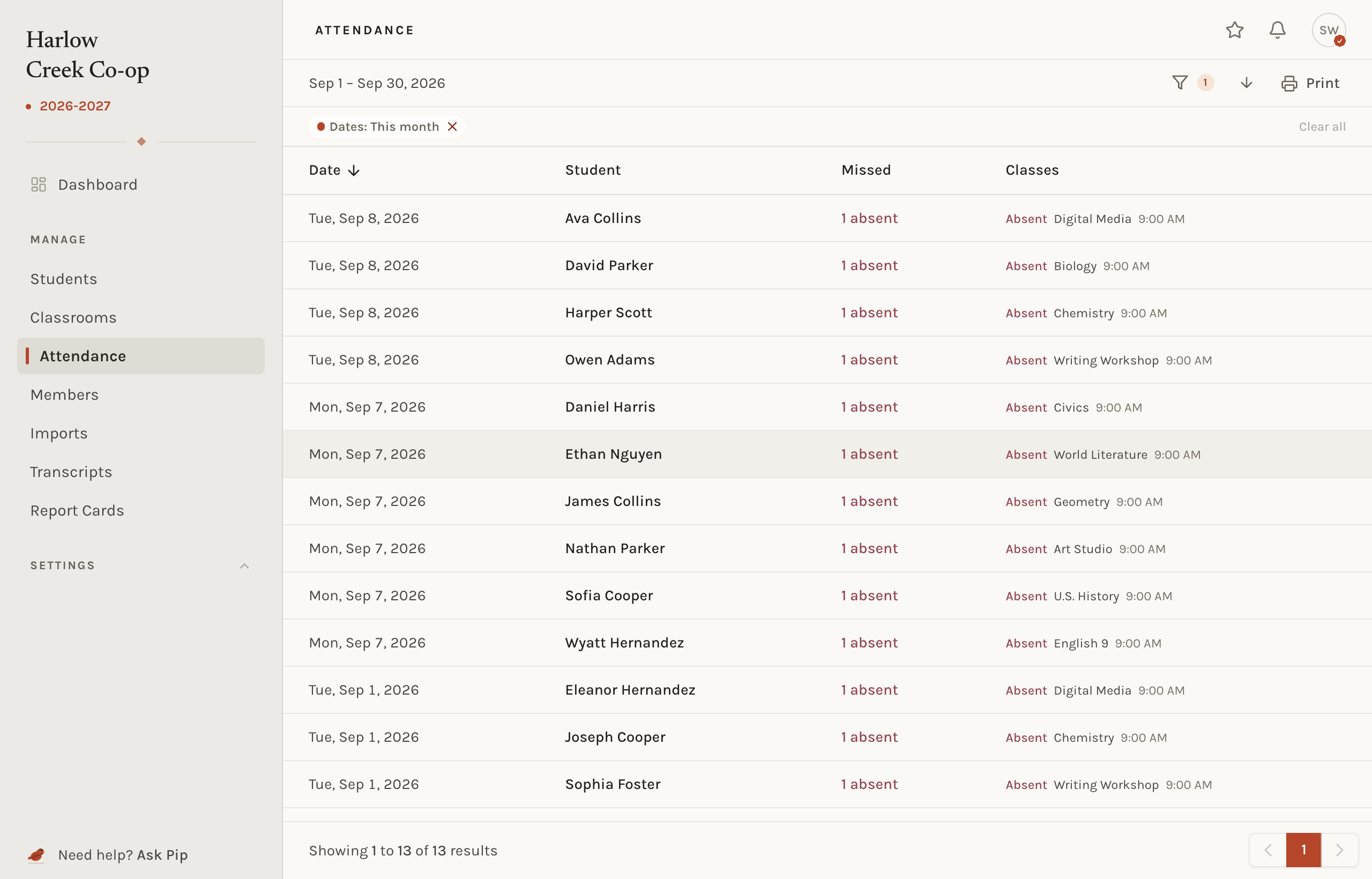
Task: Sort by the Date column header
Action: click(x=334, y=170)
